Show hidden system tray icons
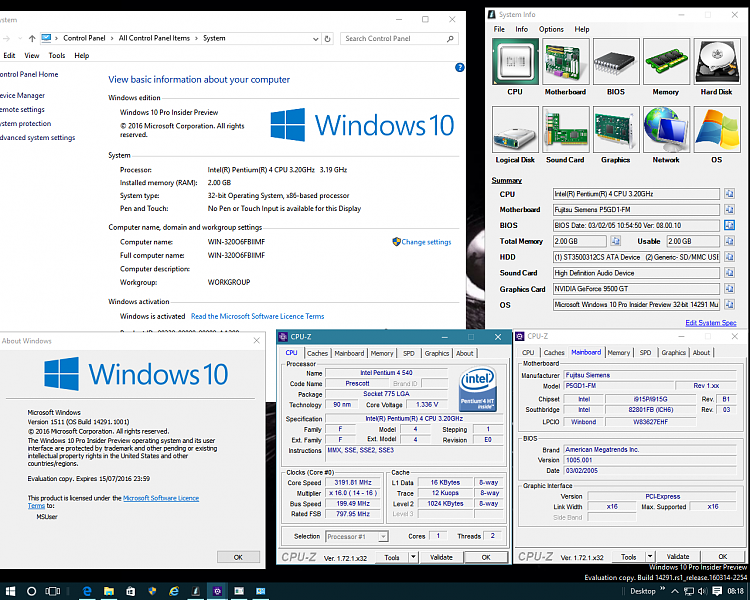 point(675,591)
